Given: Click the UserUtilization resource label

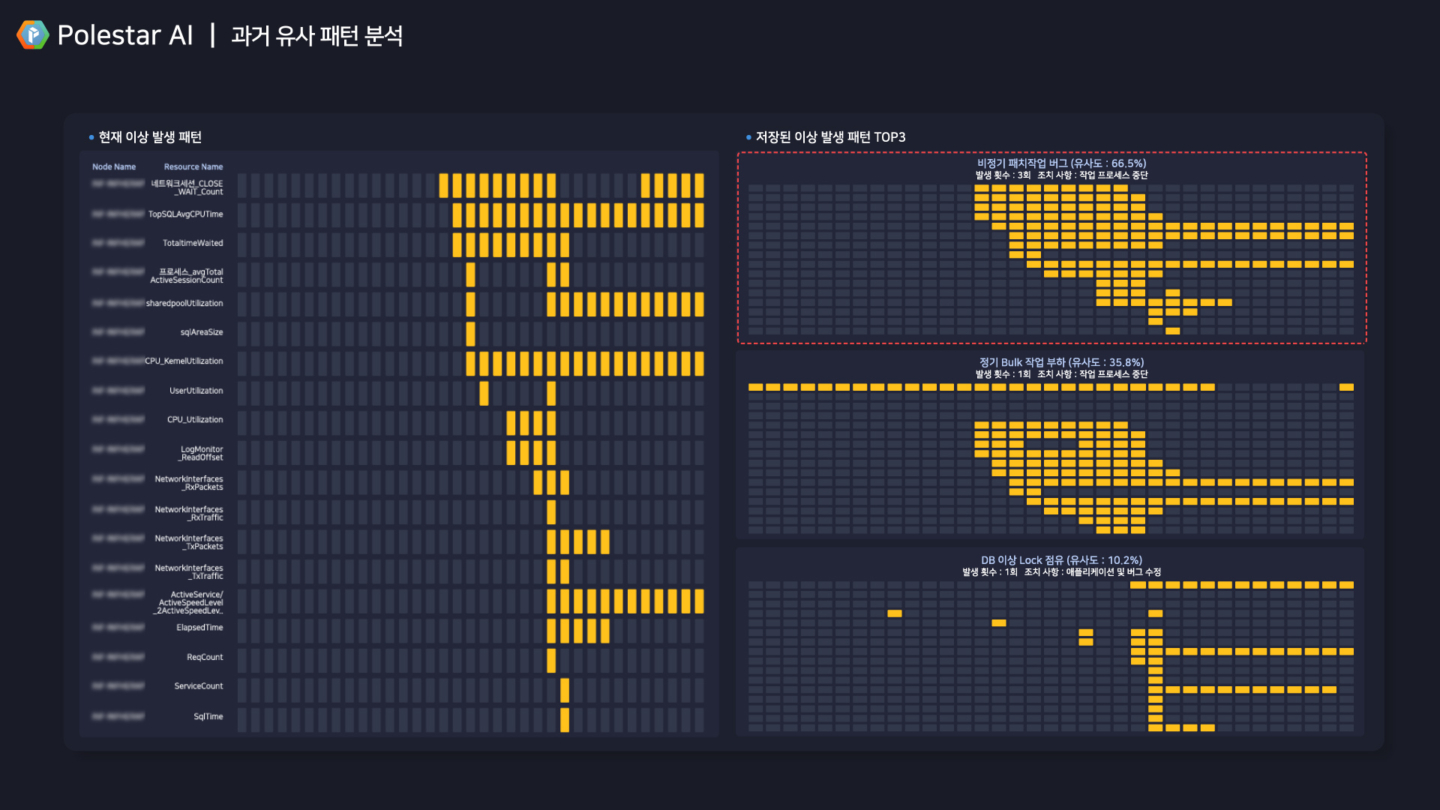Looking at the screenshot, I should click(x=196, y=391).
